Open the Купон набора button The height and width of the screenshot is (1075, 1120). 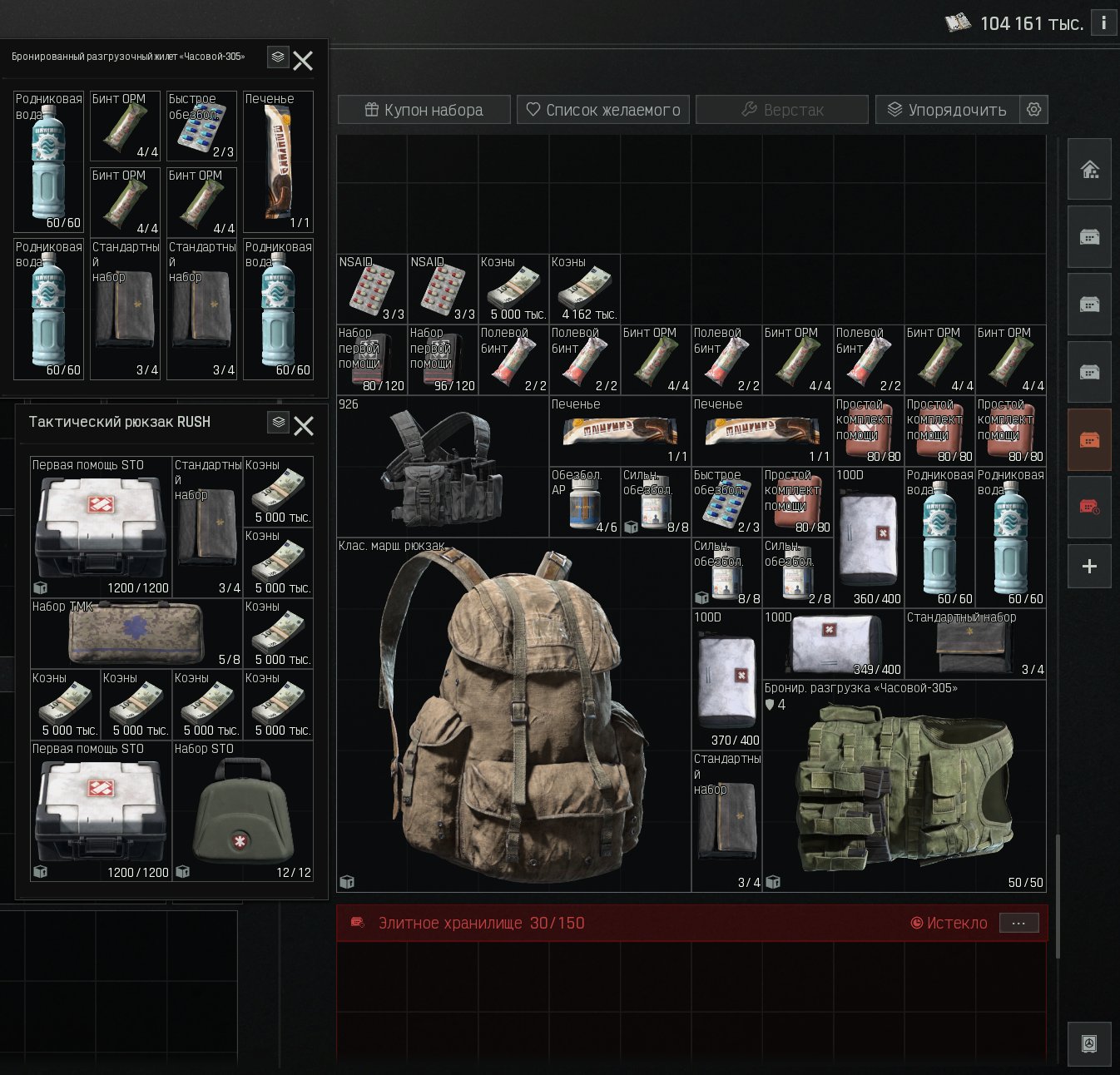424,110
